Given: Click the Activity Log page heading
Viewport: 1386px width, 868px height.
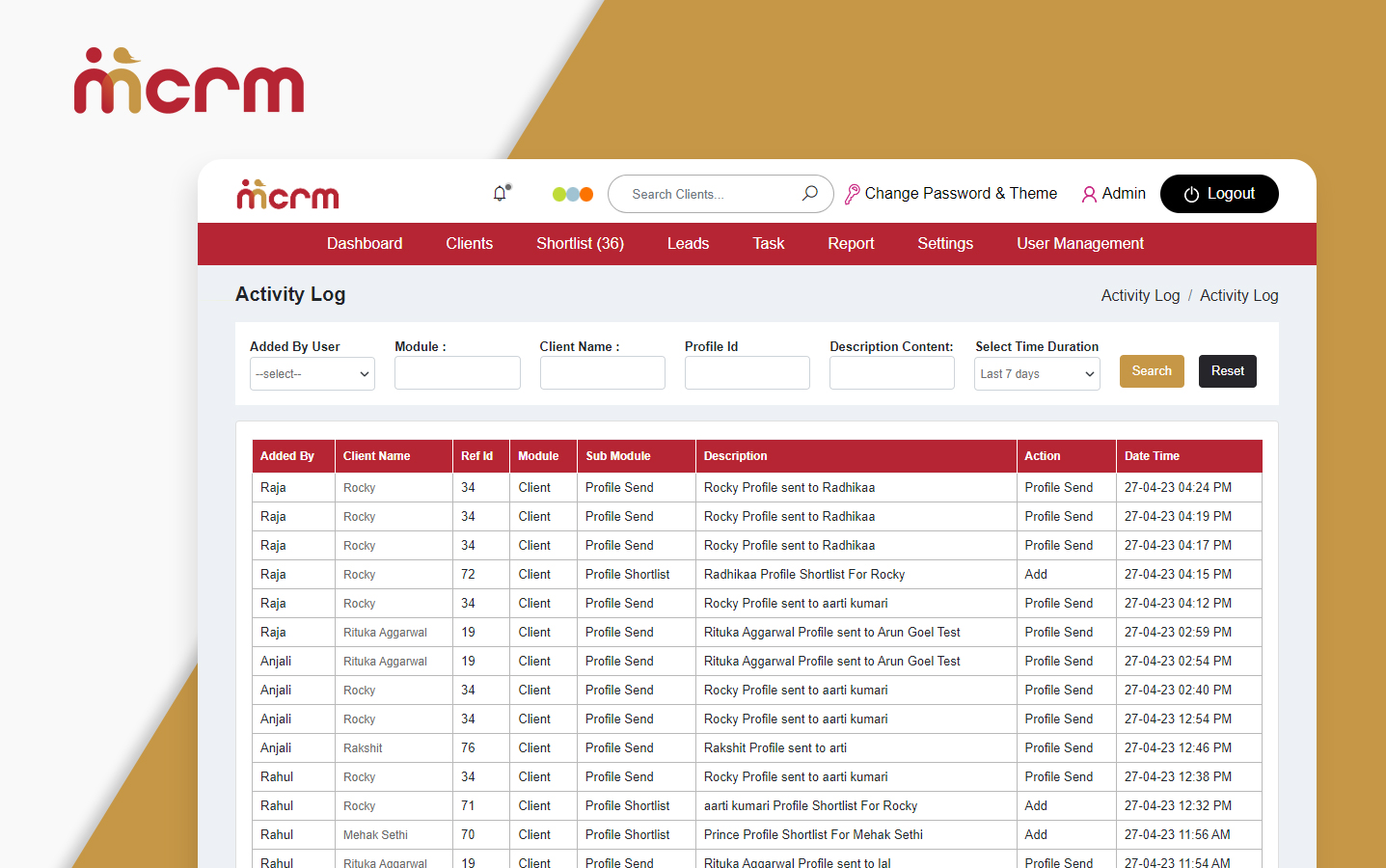Looking at the screenshot, I should [x=290, y=294].
